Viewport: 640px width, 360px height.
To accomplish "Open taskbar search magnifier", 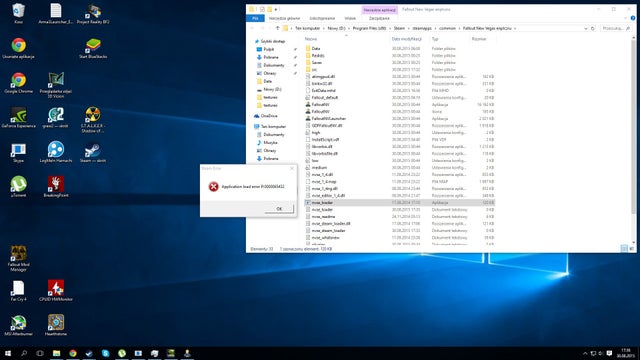I will tap(24, 353).
